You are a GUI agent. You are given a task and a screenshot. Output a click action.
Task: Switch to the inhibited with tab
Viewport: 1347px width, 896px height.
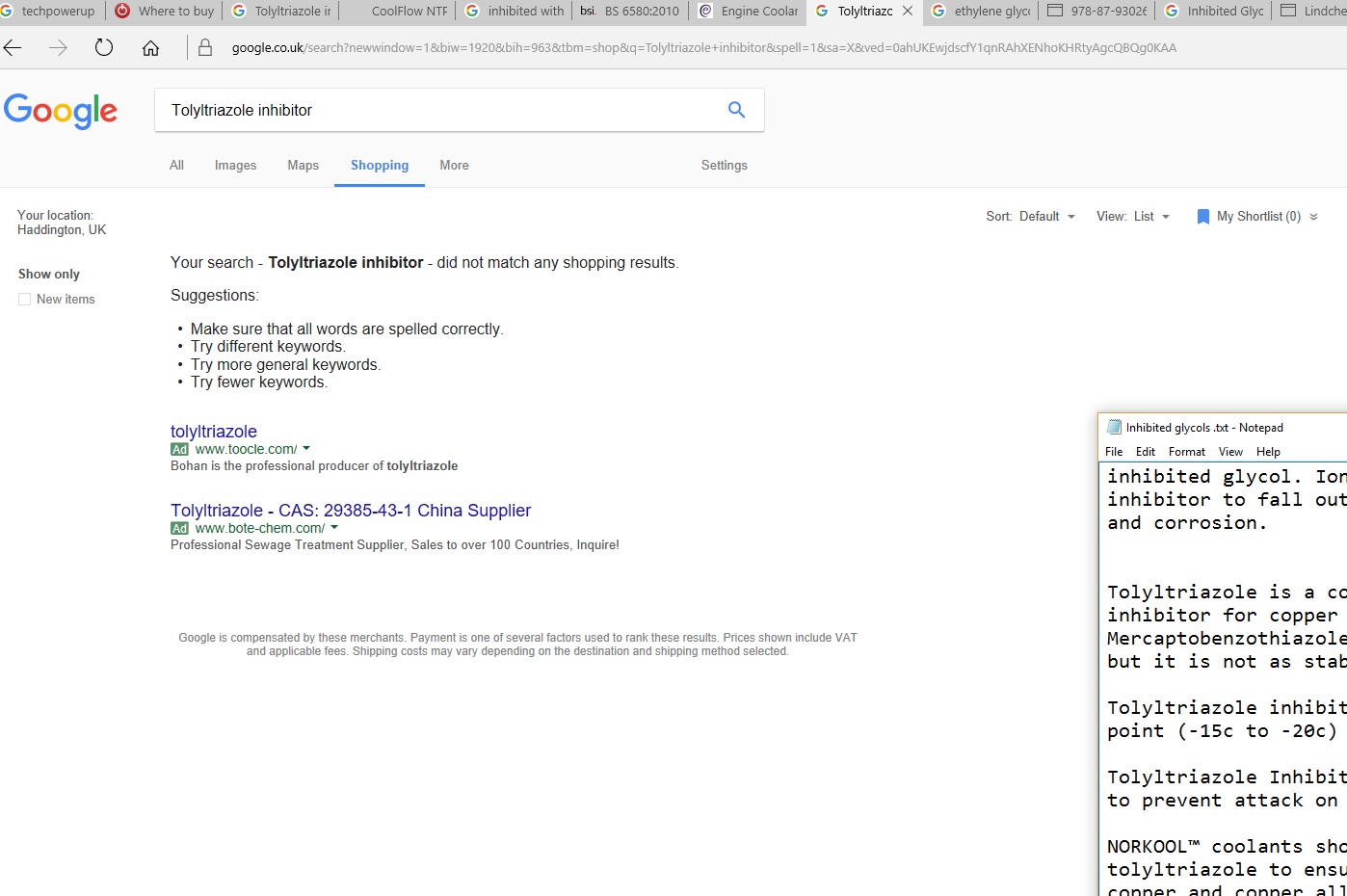click(515, 12)
